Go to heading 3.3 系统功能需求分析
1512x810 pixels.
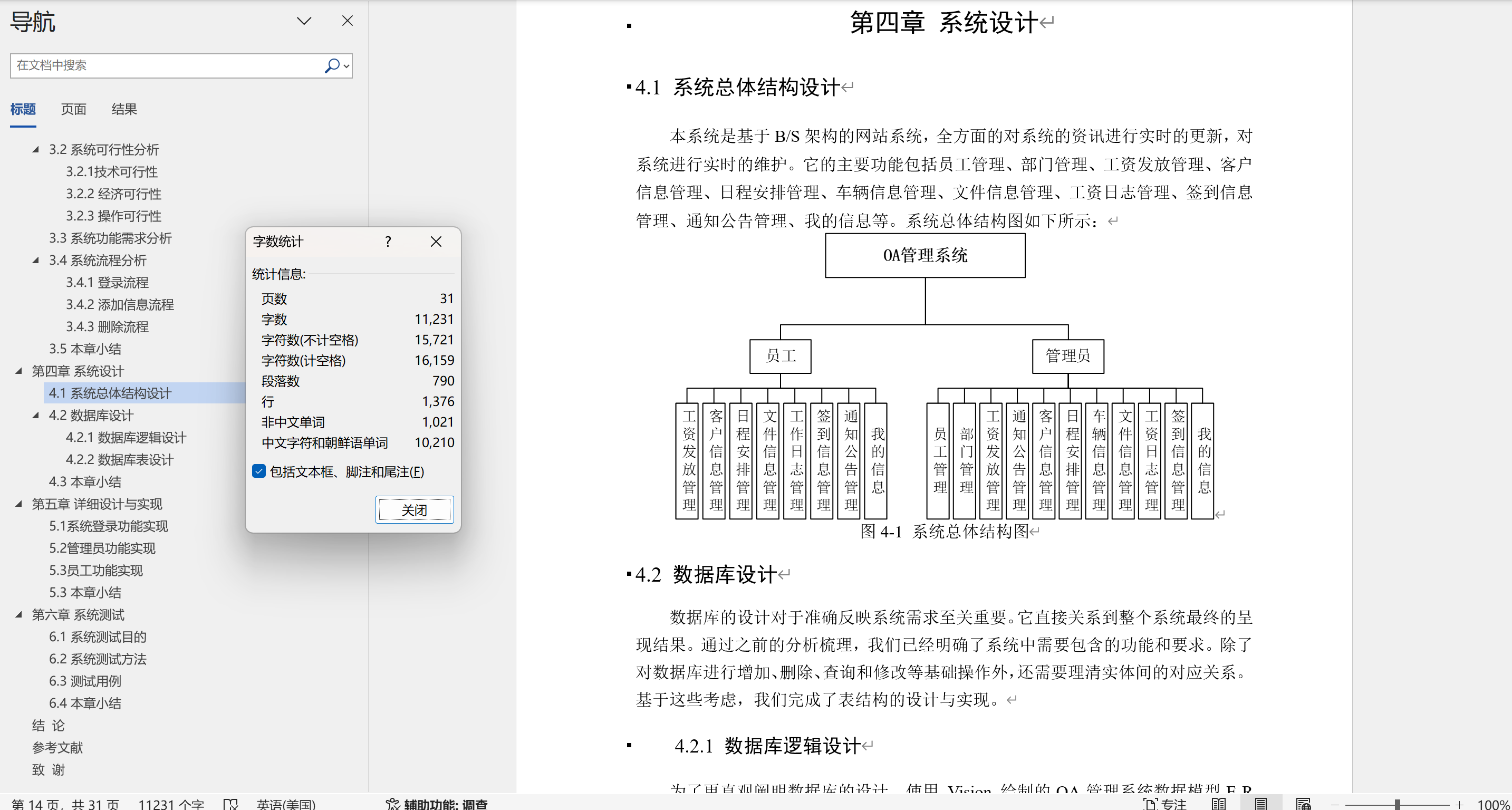click(110, 238)
